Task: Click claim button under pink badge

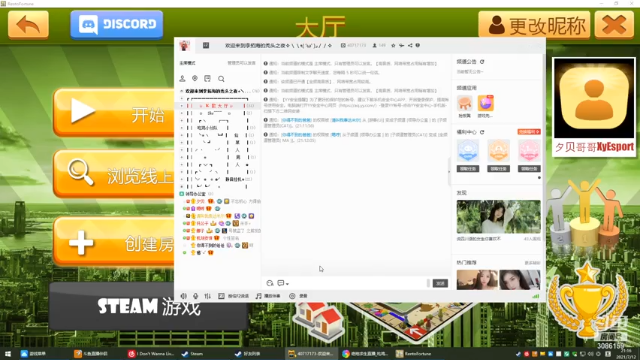Action: pos(529,169)
